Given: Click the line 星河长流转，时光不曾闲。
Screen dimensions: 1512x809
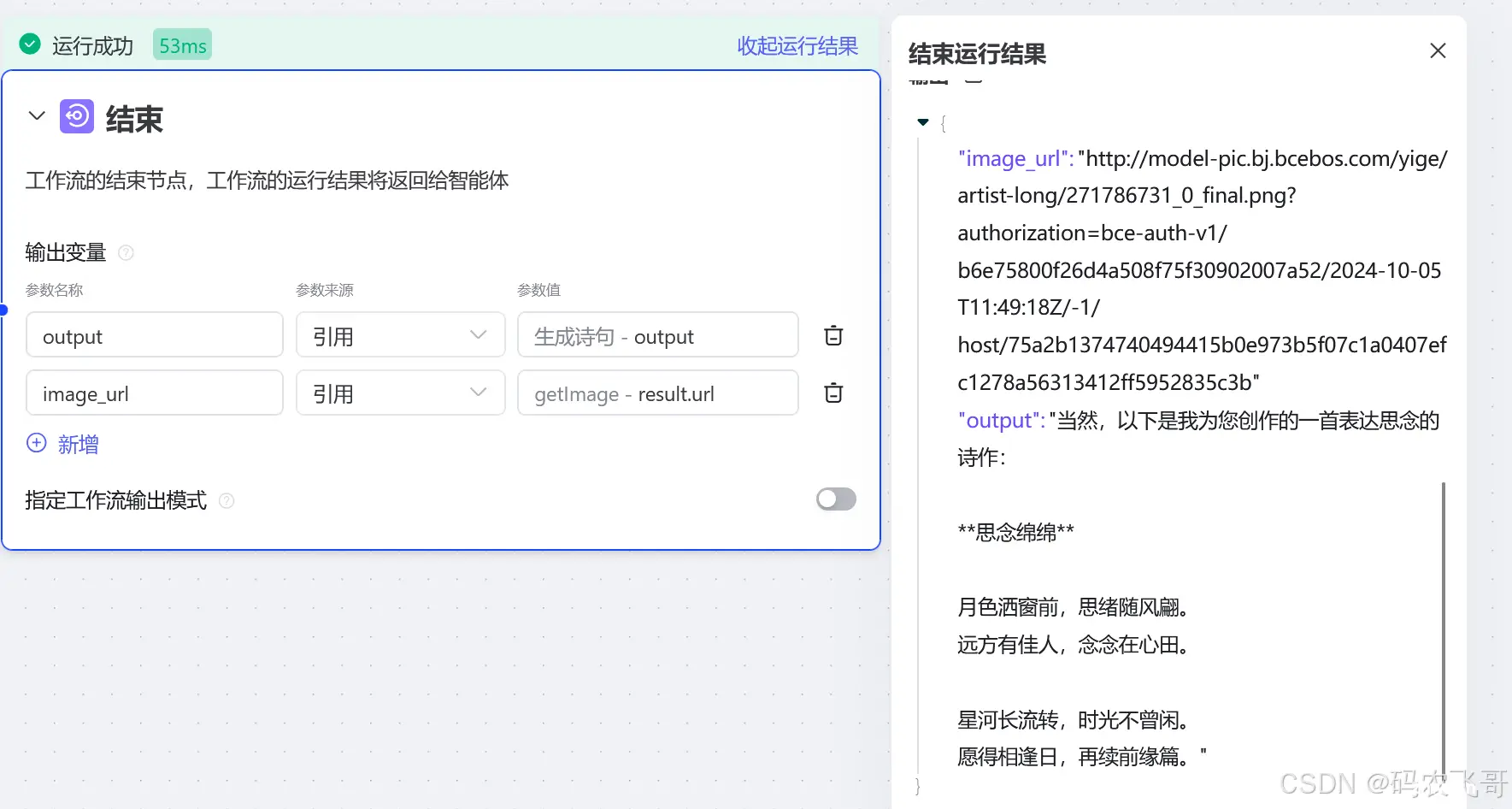Looking at the screenshot, I should pos(1074,720).
